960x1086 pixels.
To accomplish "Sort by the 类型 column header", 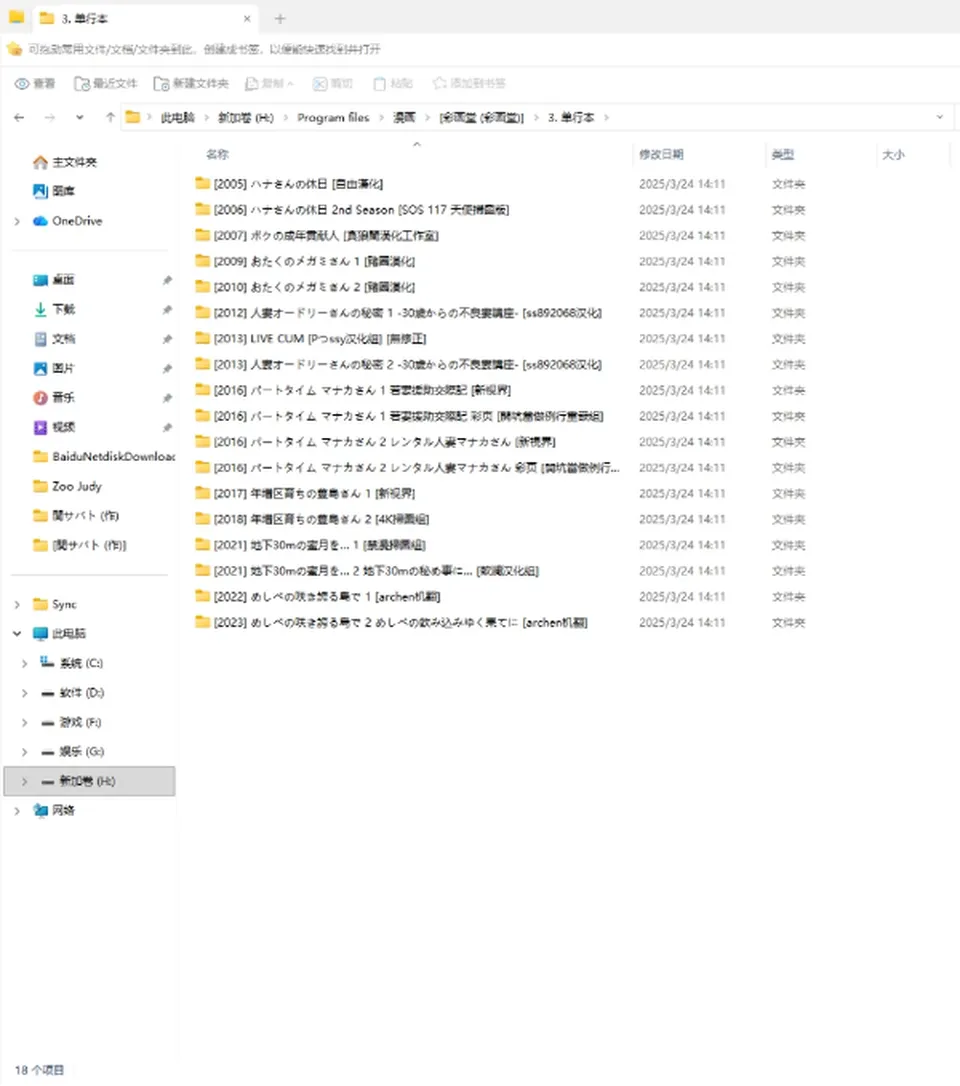I will coord(783,154).
